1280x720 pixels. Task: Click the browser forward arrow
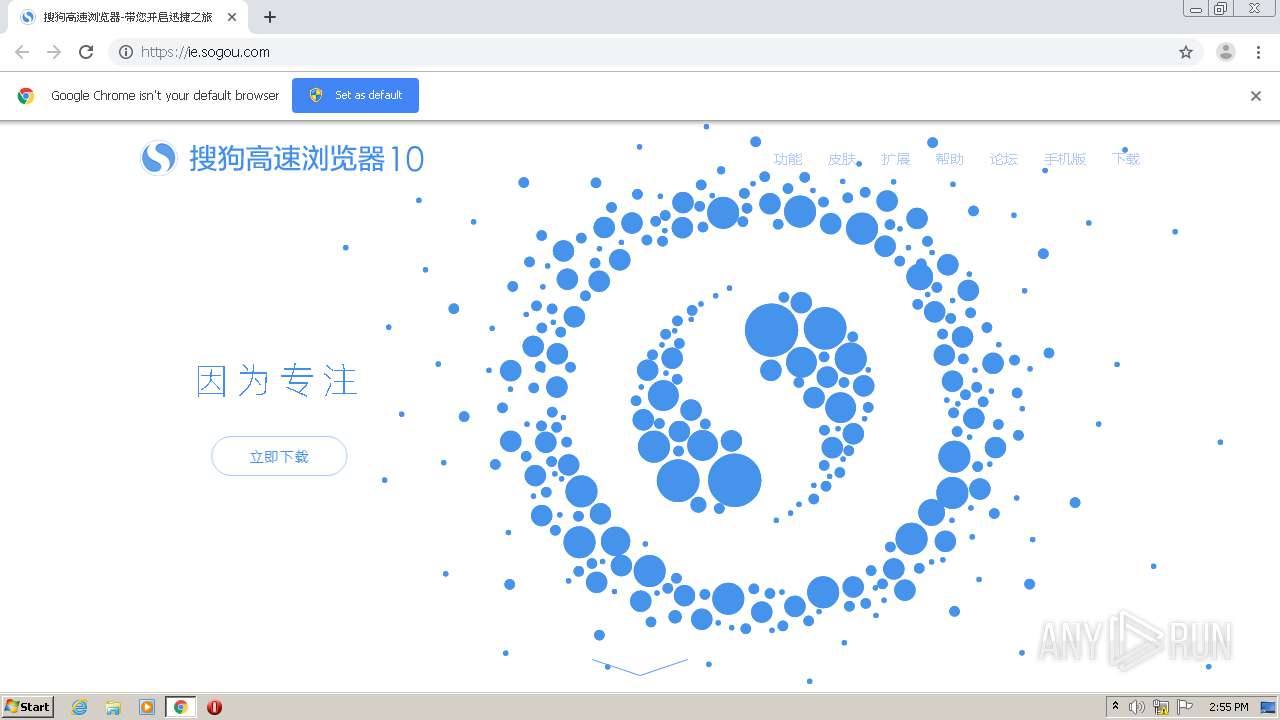(54, 52)
